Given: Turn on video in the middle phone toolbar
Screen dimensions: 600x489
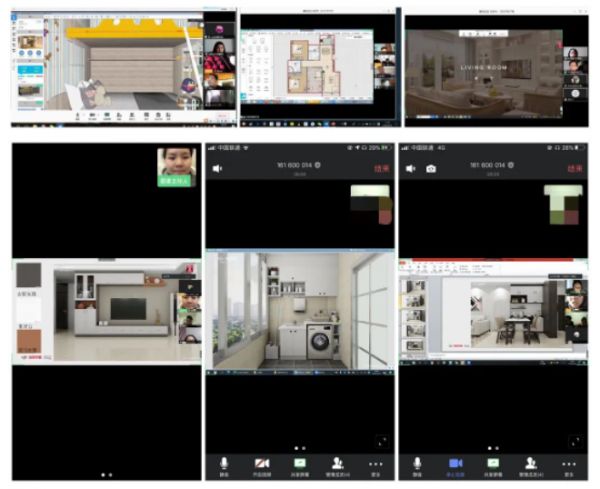Looking at the screenshot, I should [x=262, y=464].
